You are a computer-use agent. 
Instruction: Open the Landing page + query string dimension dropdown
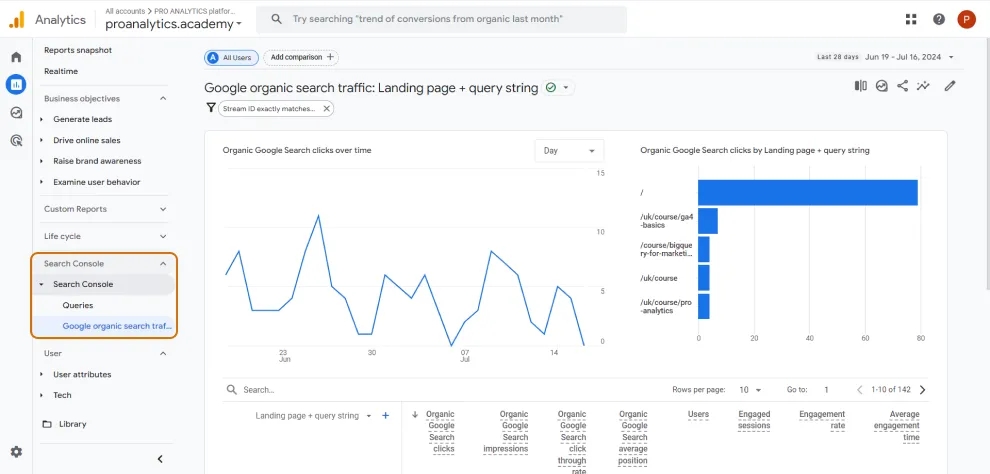(313, 415)
